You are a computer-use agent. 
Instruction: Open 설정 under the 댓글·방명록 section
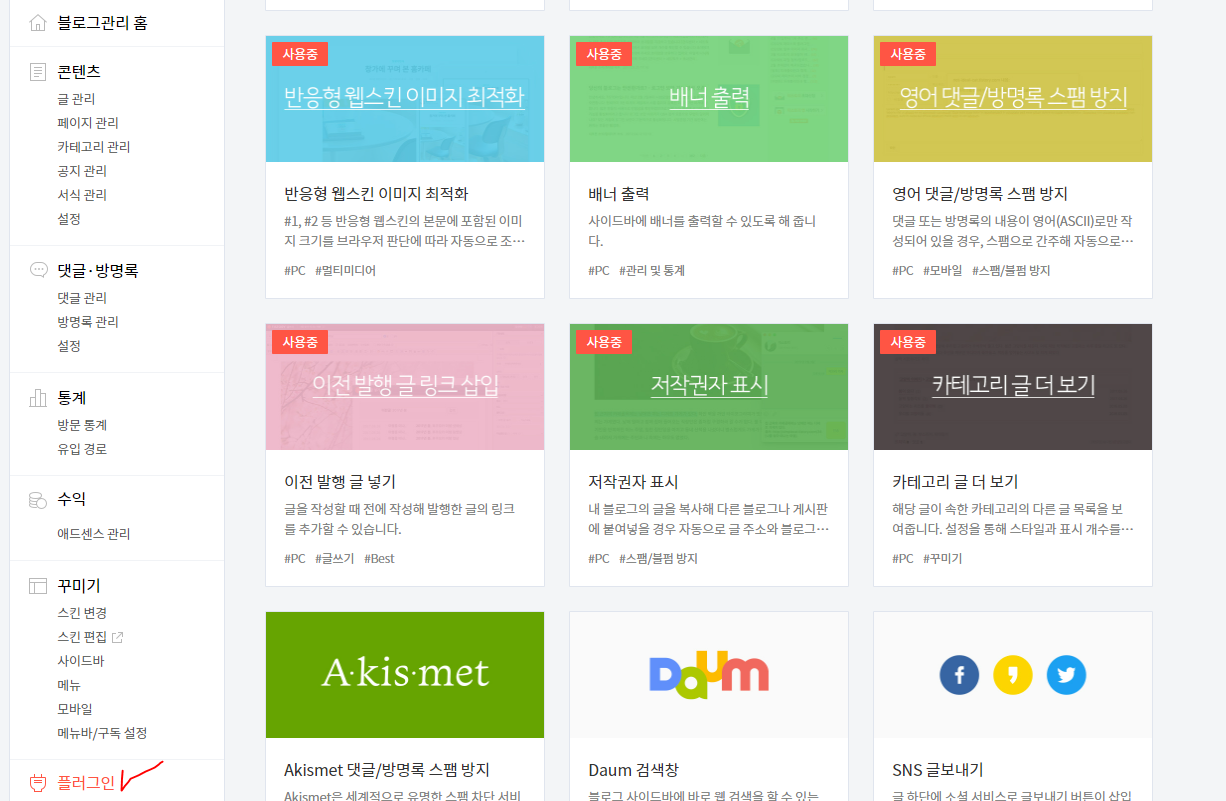69,346
